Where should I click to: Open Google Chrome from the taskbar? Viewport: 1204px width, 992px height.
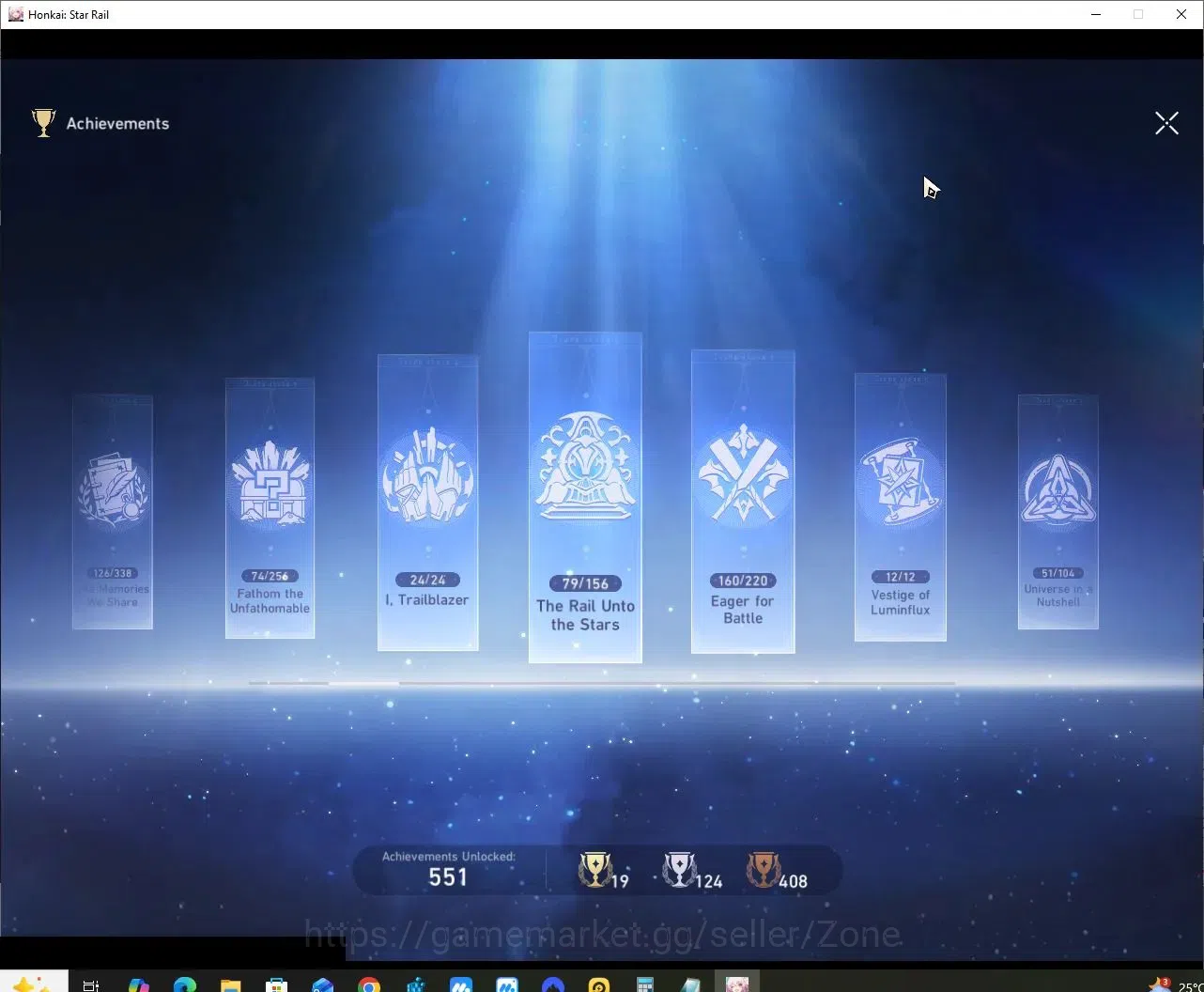pyautogui.click(x=369, y=984)
